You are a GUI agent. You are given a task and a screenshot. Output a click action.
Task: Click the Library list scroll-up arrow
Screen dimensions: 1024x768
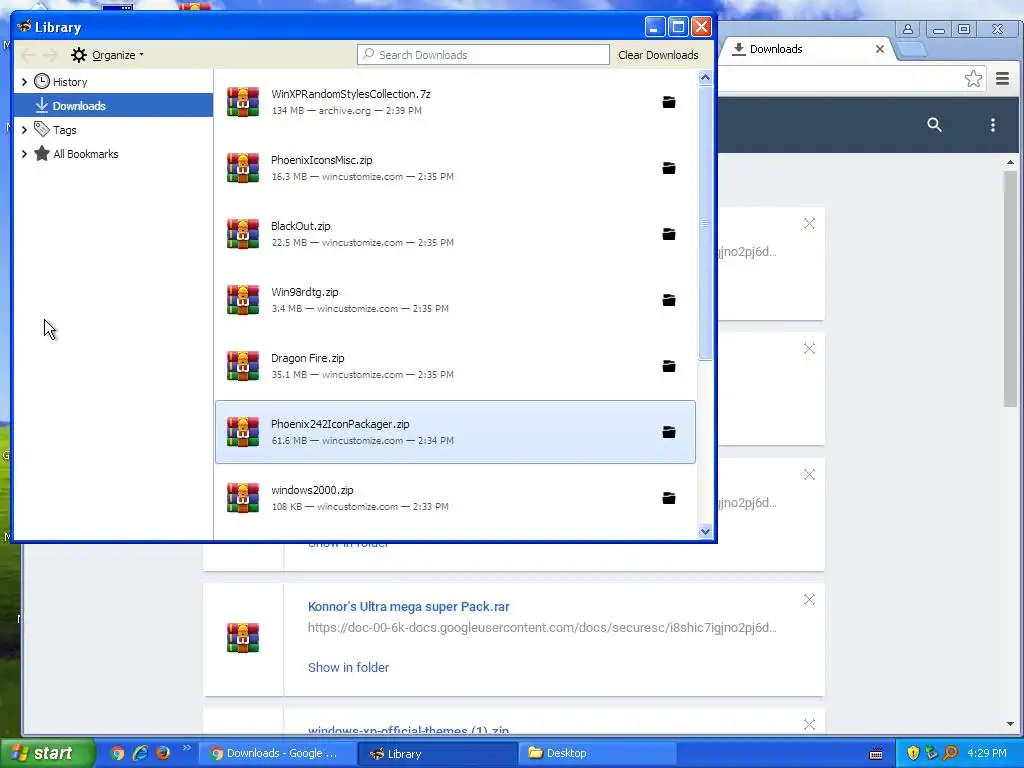705,78
